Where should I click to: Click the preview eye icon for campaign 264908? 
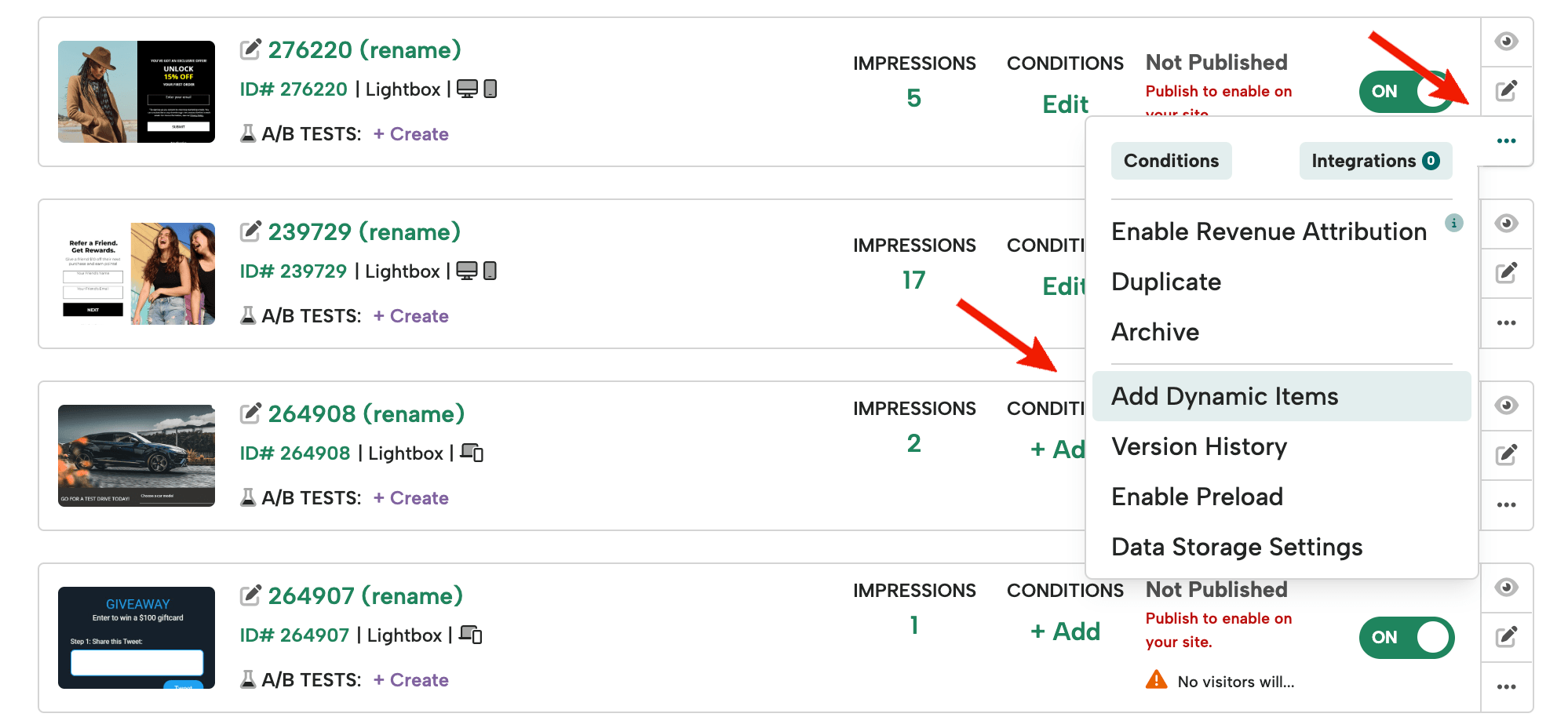[1506, 406]
